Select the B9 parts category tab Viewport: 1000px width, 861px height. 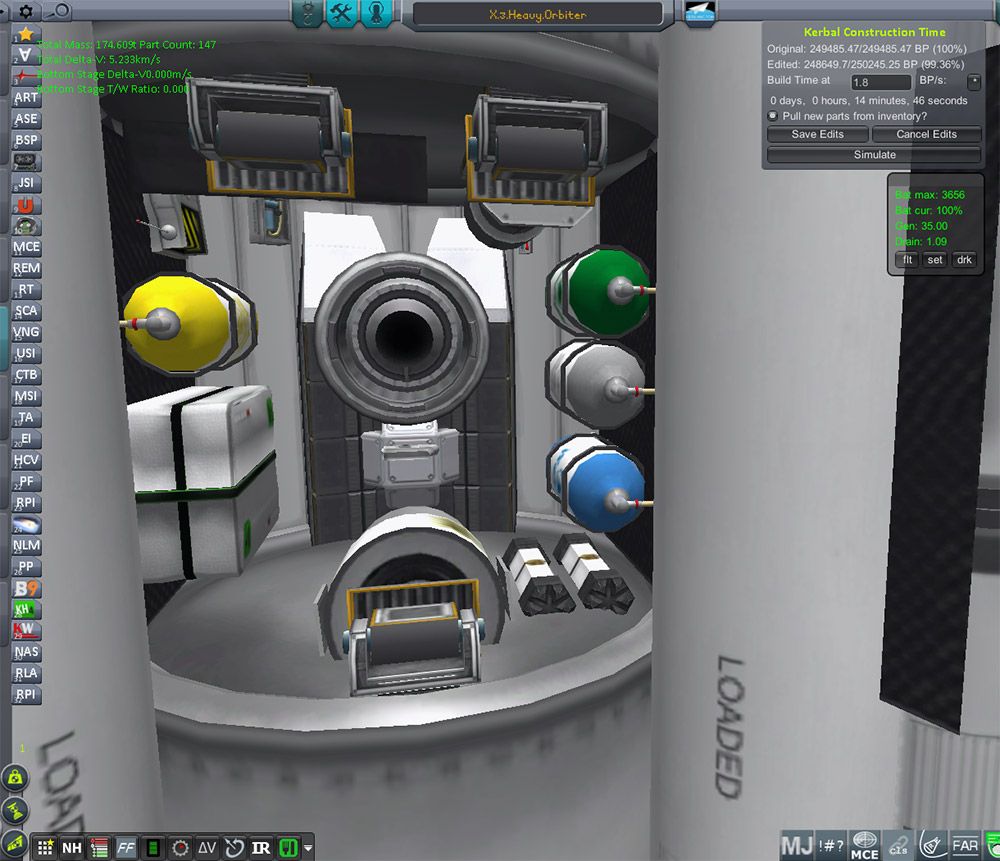(26, 588)
